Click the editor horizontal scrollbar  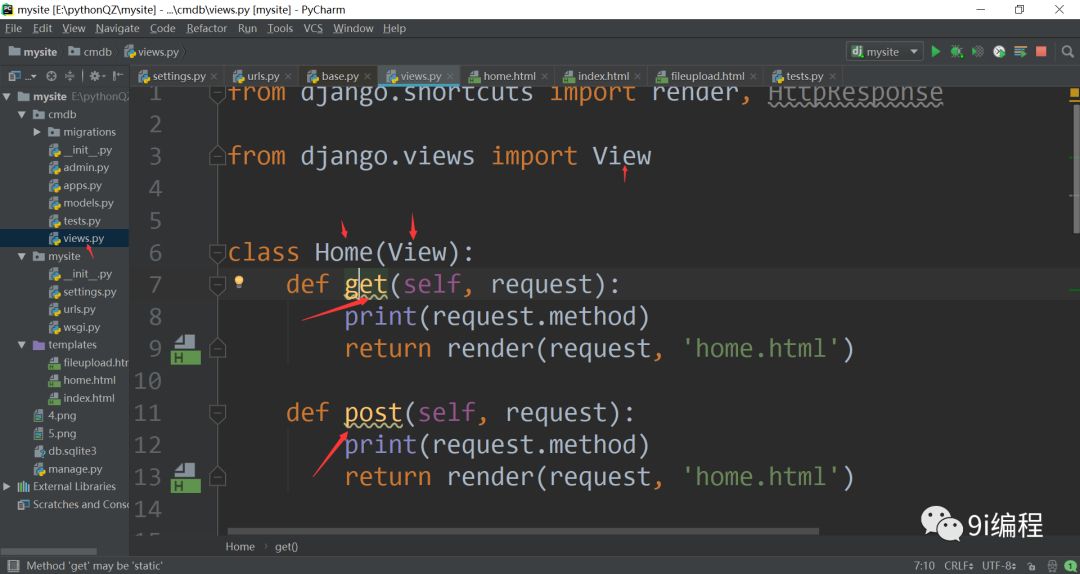pyautogui.click(x=523, y=531)
